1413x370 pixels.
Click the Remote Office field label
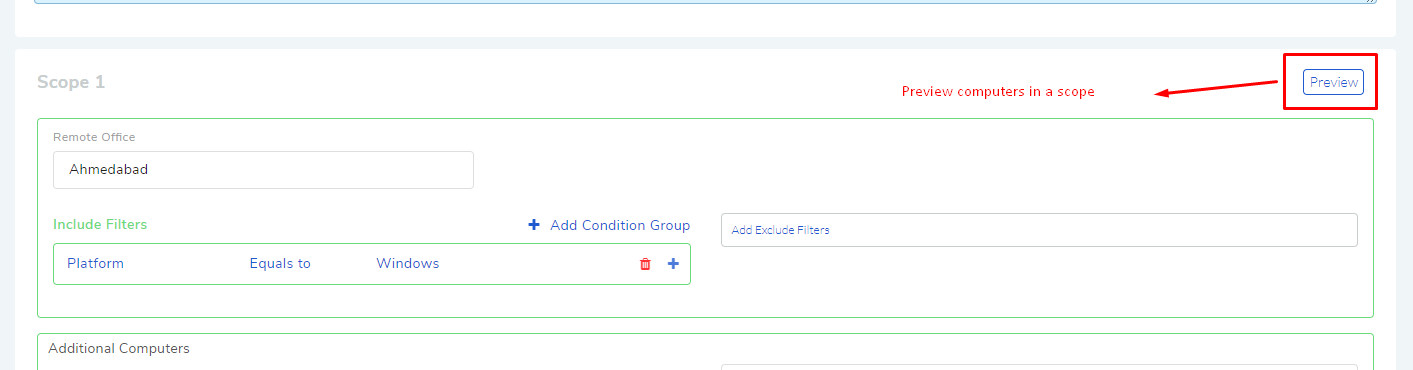(94, 137)
